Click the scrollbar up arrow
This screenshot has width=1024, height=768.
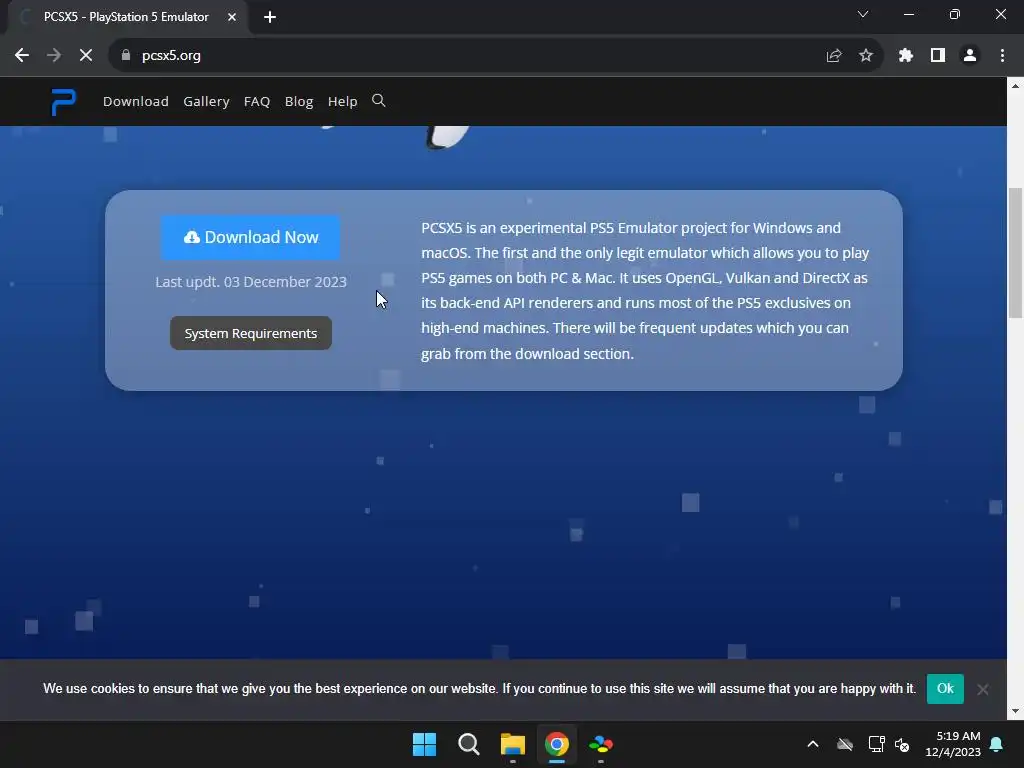click(x=1016, y=86)
